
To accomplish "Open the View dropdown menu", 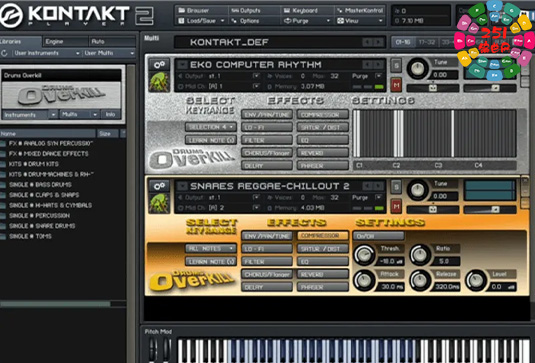I will [x=360, y=21].
